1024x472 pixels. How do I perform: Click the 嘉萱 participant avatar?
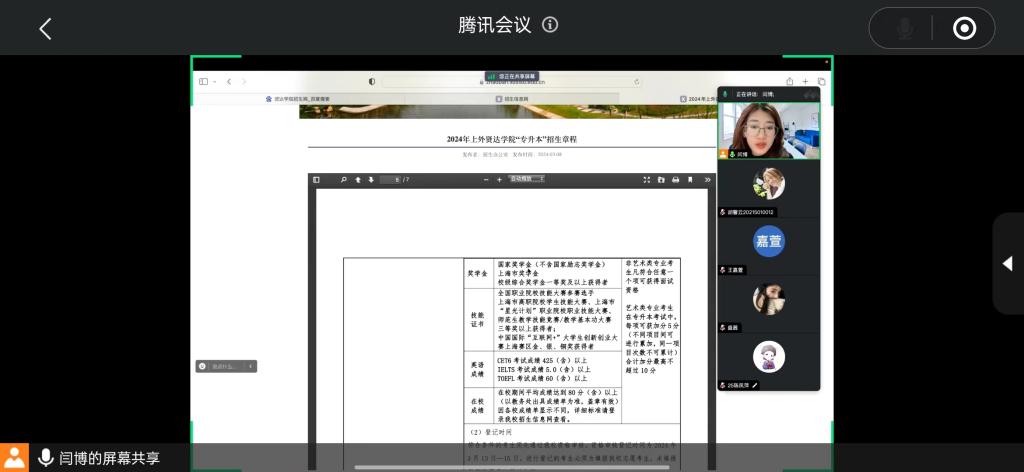pyautogui.click(x=769, y=241)
